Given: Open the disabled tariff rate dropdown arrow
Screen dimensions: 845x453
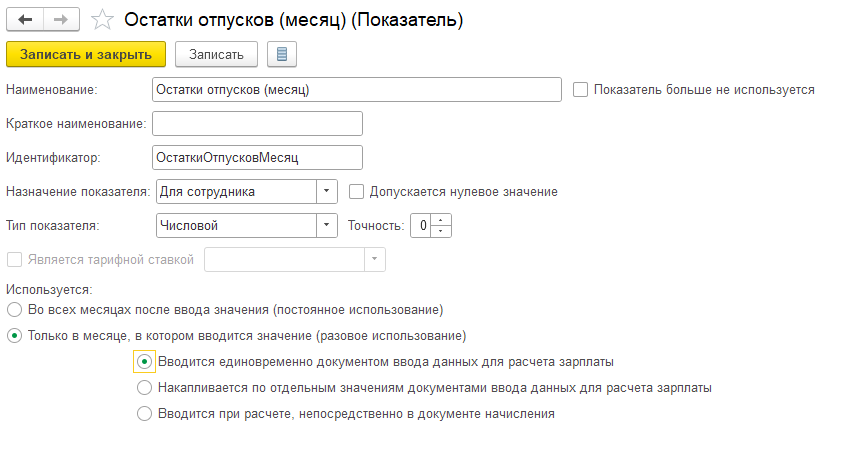Looking at the screenshot, I should tap(375, 260).
